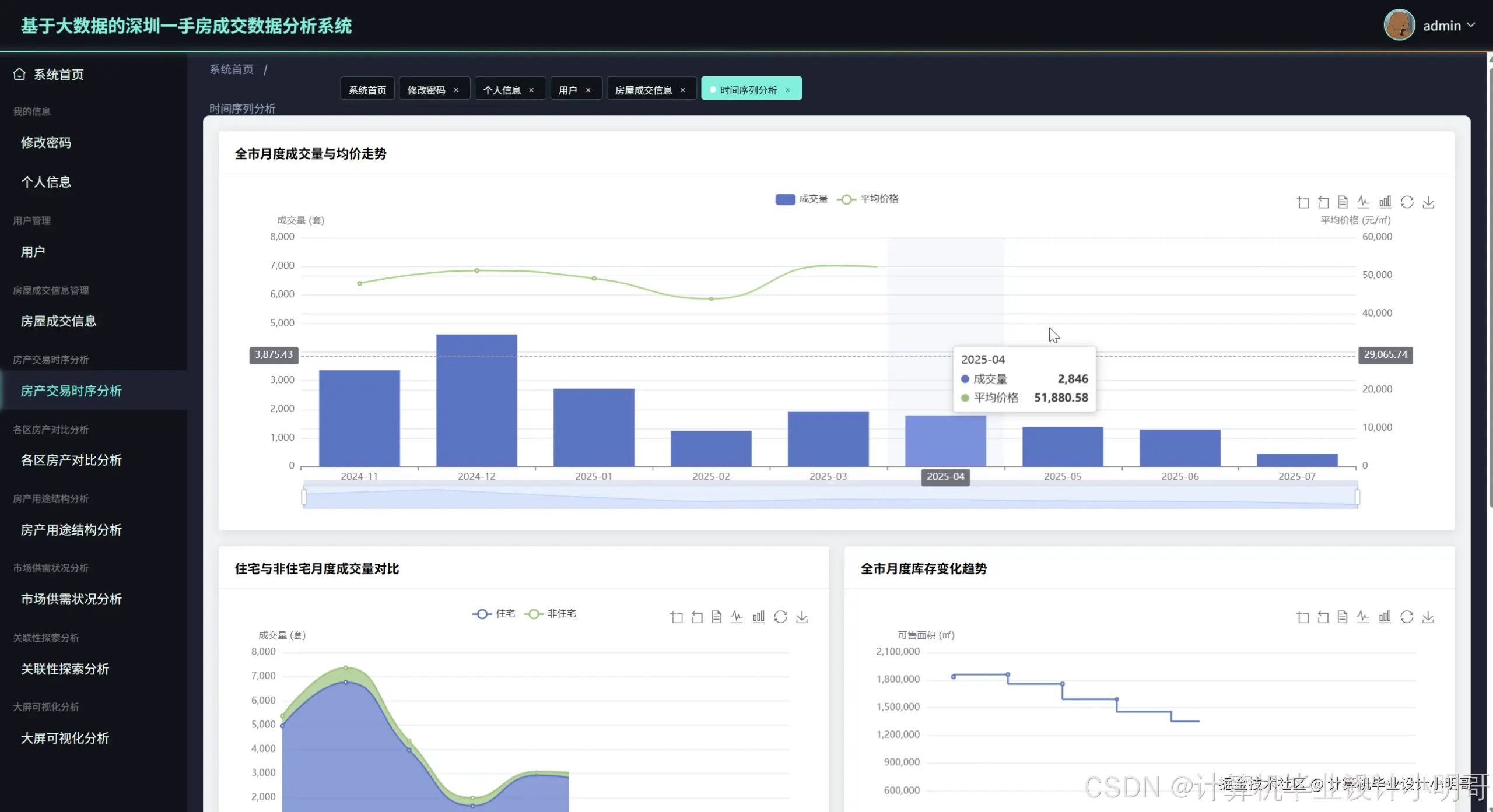
Task: Download the inventory trend chart image
Action: point(1428,617)
